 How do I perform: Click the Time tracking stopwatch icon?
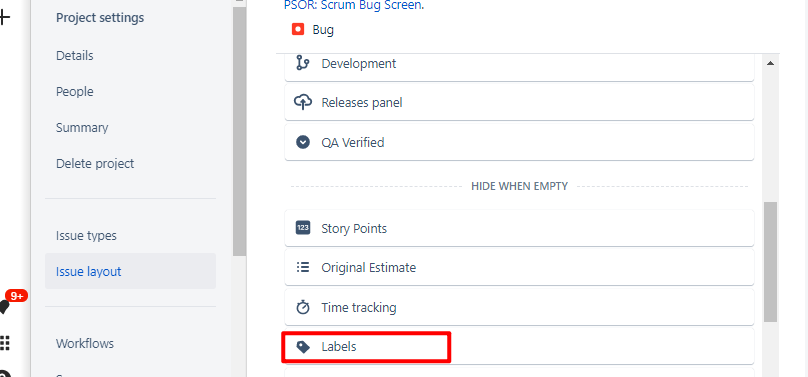(x=303, y=307)
